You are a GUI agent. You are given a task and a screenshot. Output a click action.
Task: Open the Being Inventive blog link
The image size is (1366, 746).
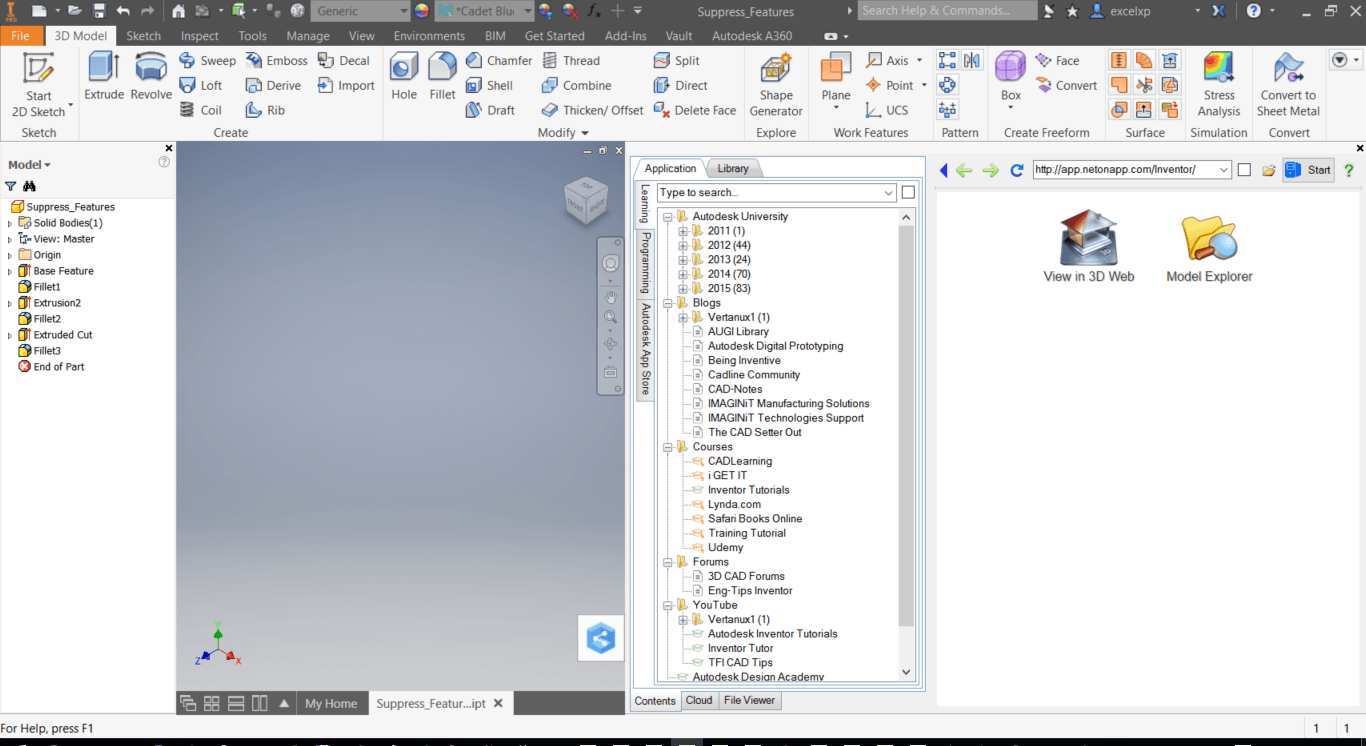point(744,360)
